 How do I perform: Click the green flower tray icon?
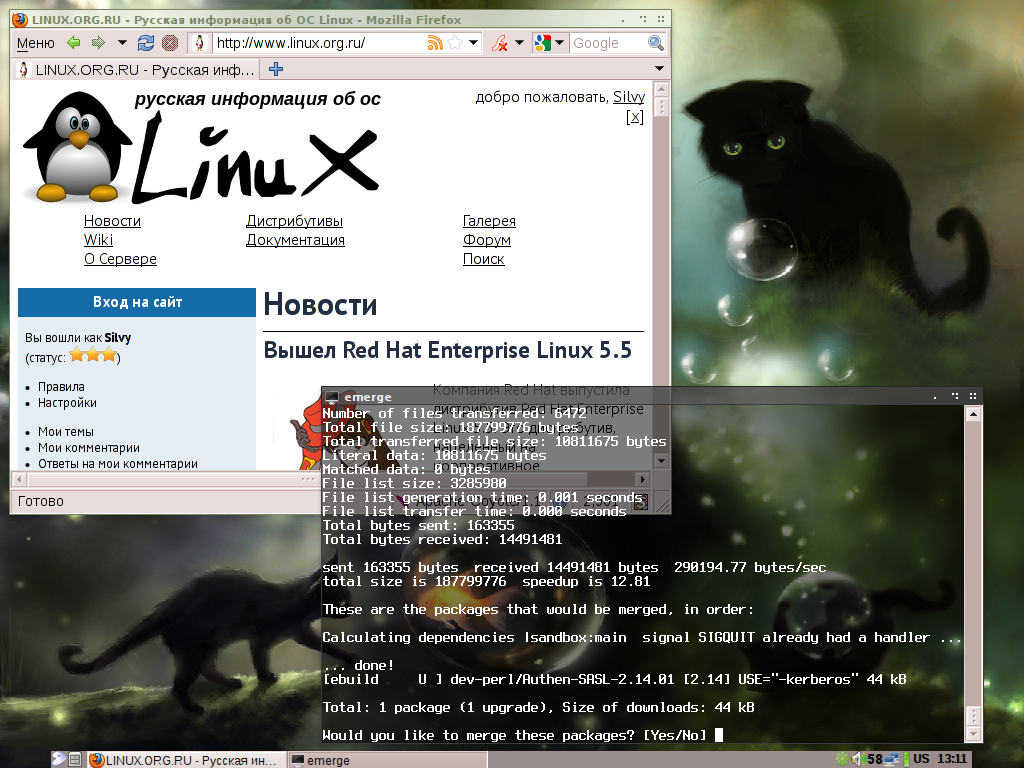point(842,759)
